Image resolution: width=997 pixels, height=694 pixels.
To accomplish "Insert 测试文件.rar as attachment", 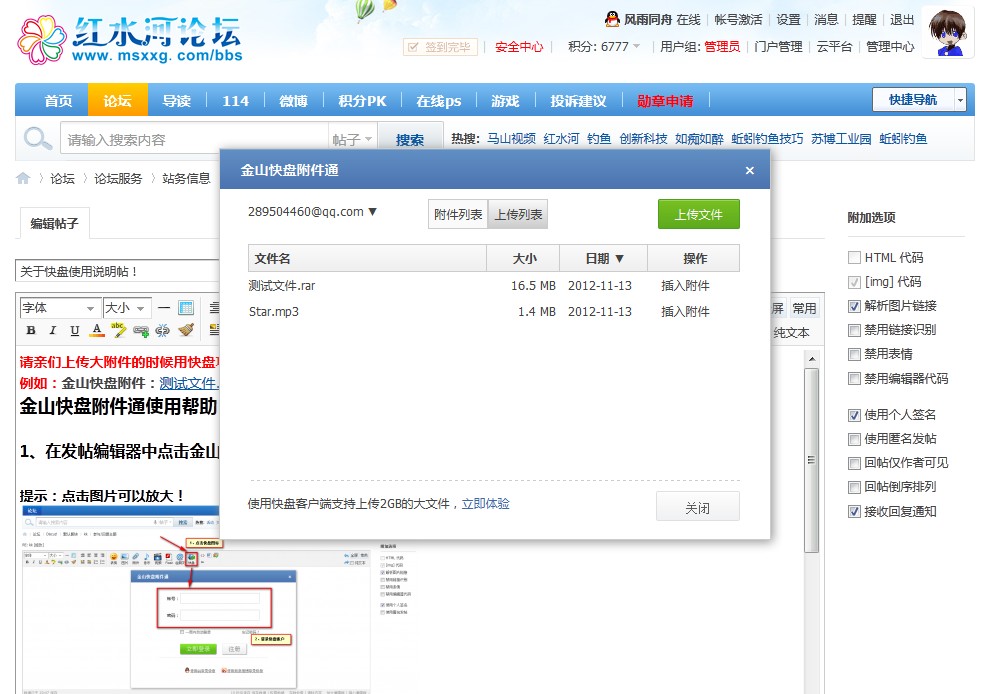I will pyautogui.click(x=685, y=286).
